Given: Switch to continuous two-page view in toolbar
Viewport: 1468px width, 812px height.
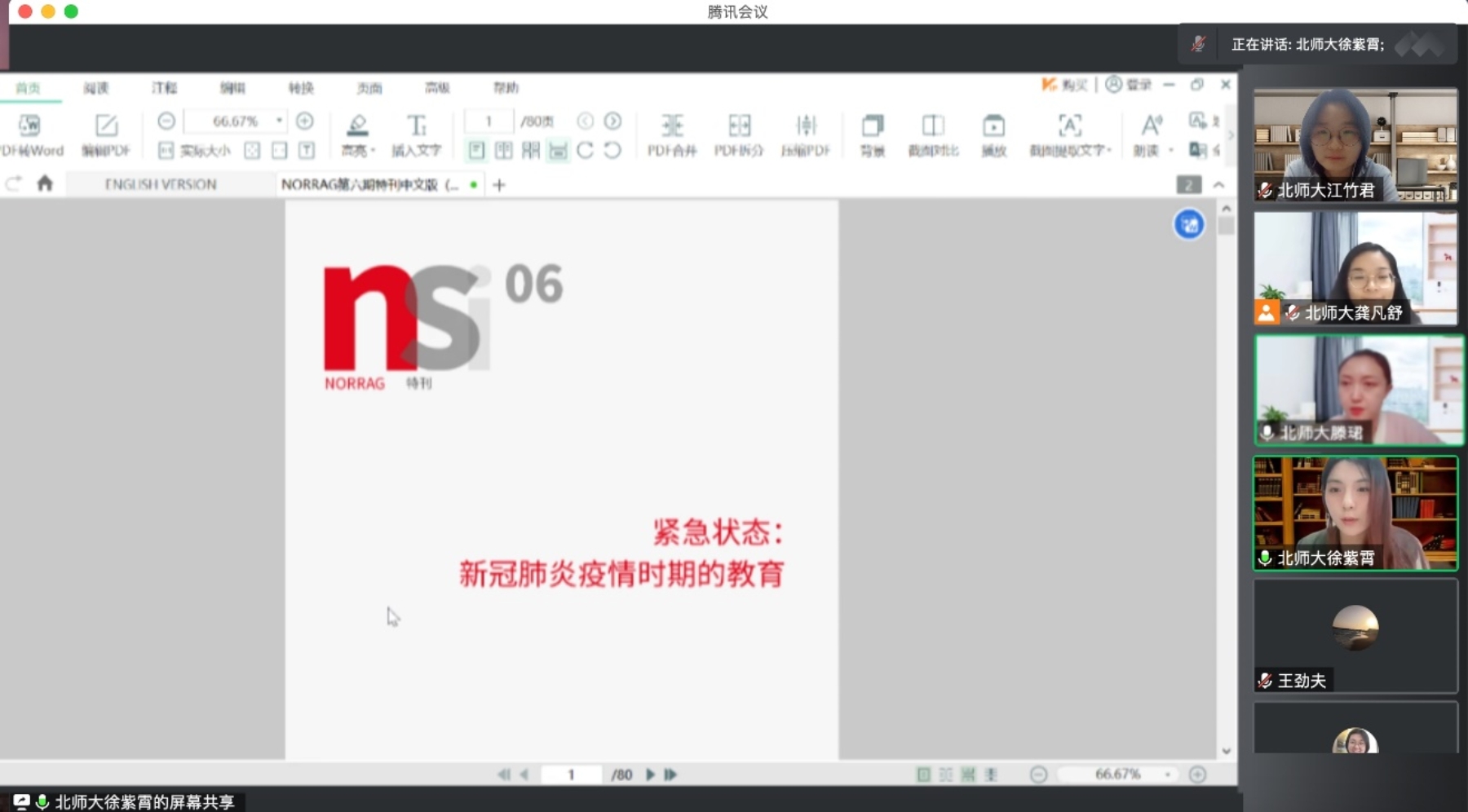Looking at the screenshot, I should pyautogui.click(x=531, y=151).
